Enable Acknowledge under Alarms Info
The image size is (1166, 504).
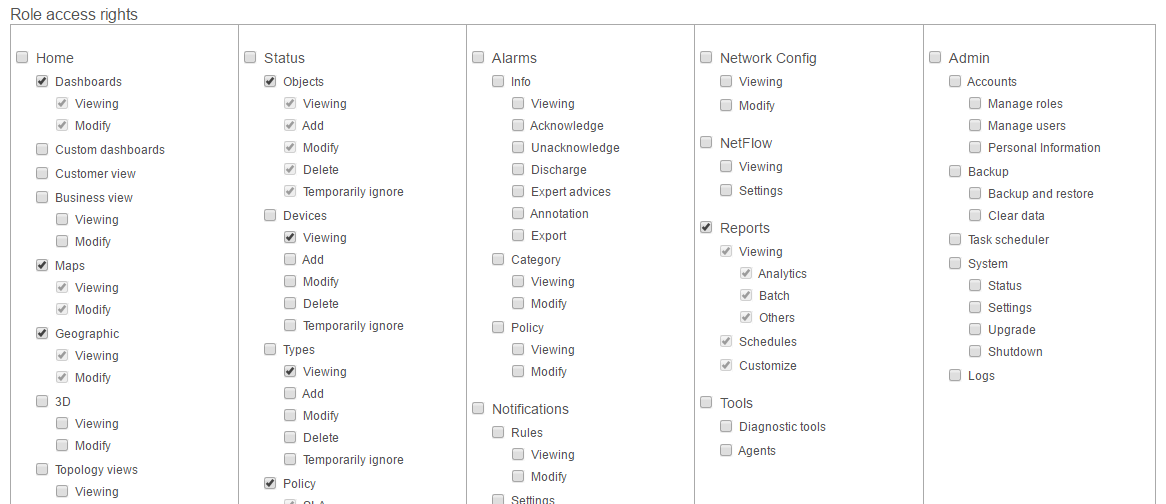(518, 126)
